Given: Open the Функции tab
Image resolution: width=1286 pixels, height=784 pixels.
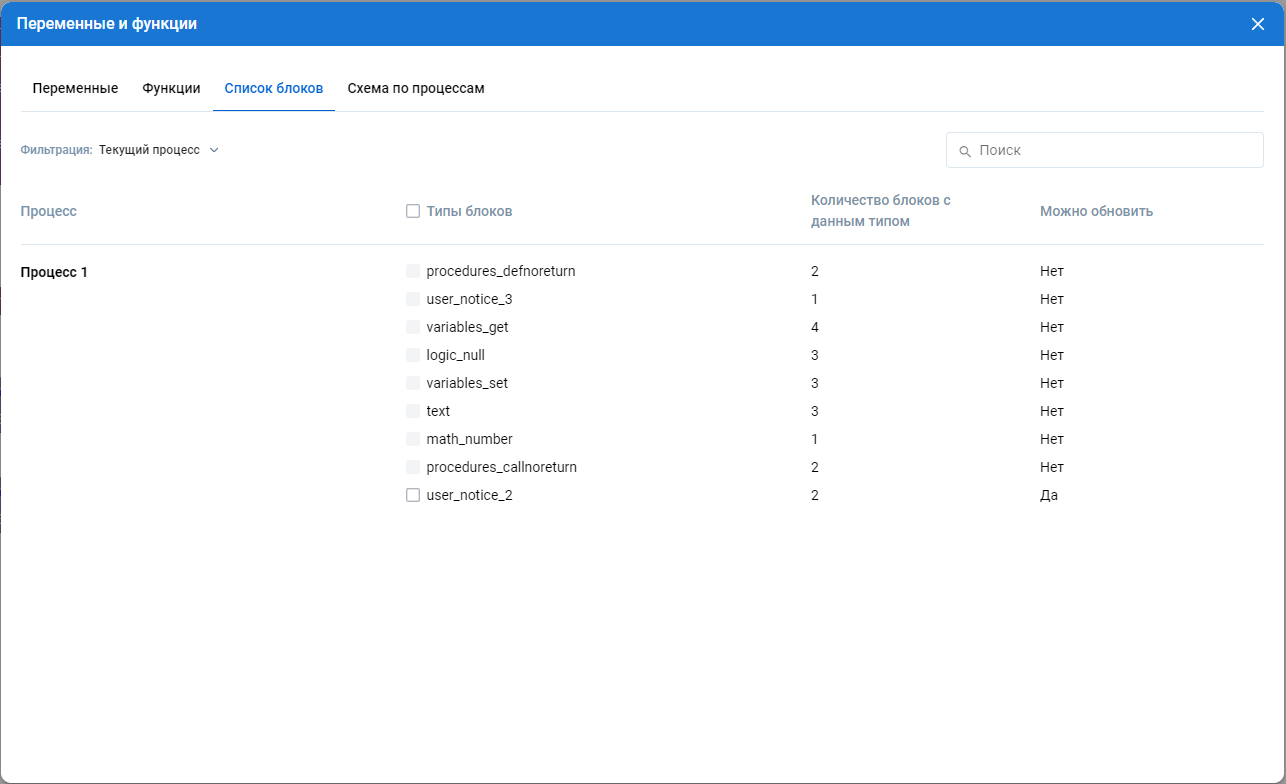Looking at the screenshot, I should click(171, 88).
